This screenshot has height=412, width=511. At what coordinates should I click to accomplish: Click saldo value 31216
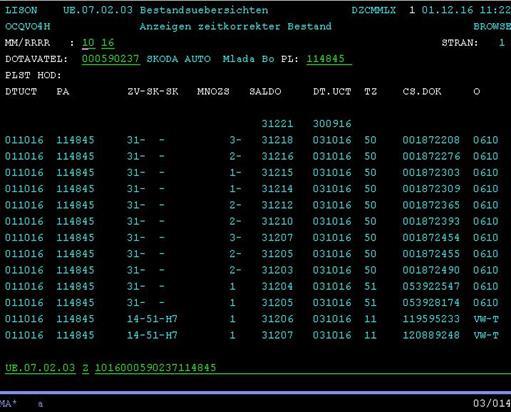277,156
